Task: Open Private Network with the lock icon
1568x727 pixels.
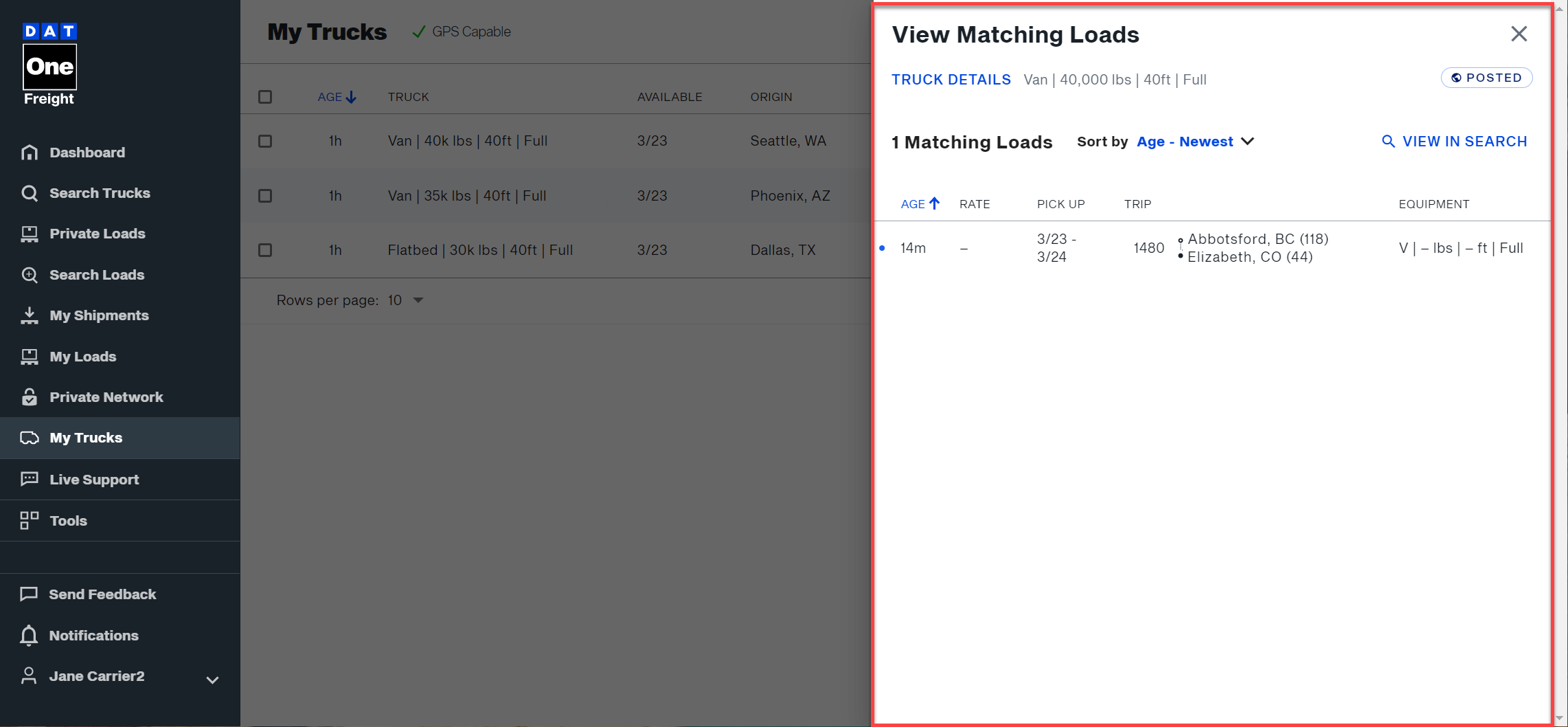Action: click(x=30, y=397)
